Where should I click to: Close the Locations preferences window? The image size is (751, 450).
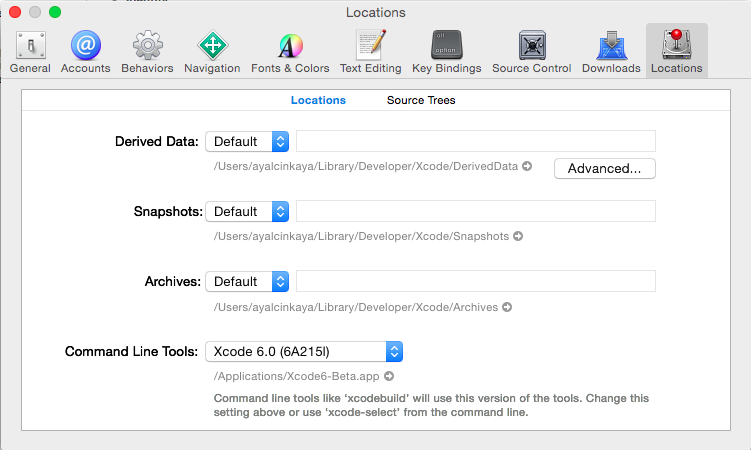coord(15,12)
